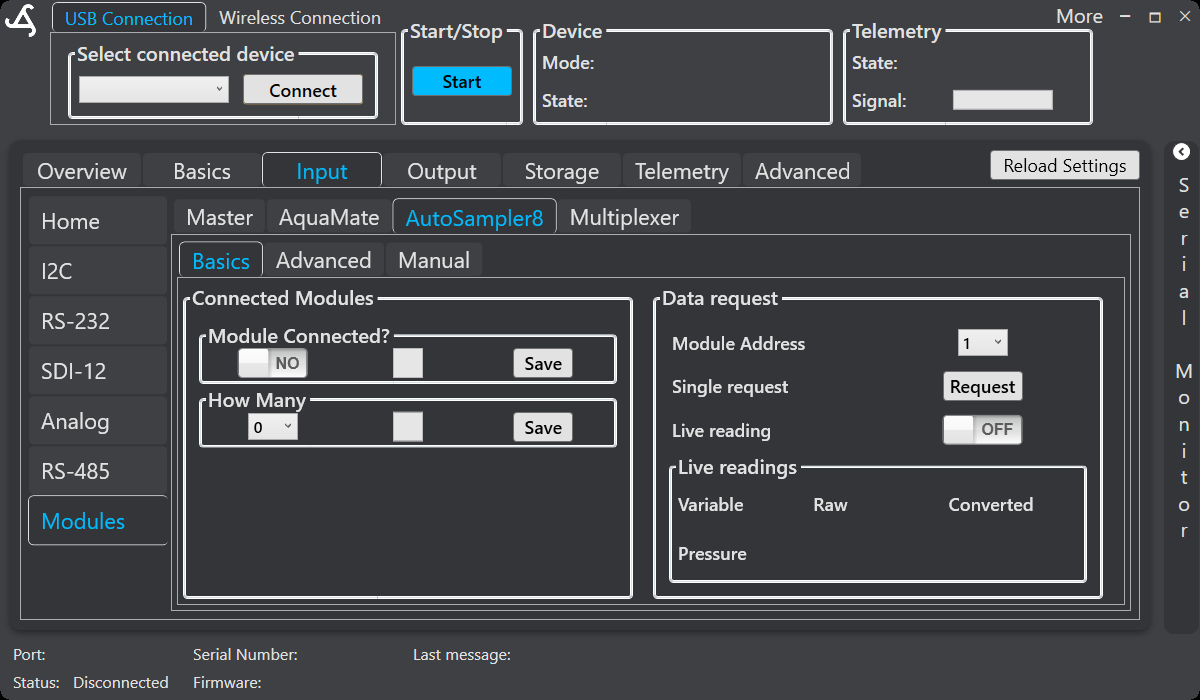Save the How Many setting
The height and width of the screenshot is (700, 1200).
click(543, 427)
